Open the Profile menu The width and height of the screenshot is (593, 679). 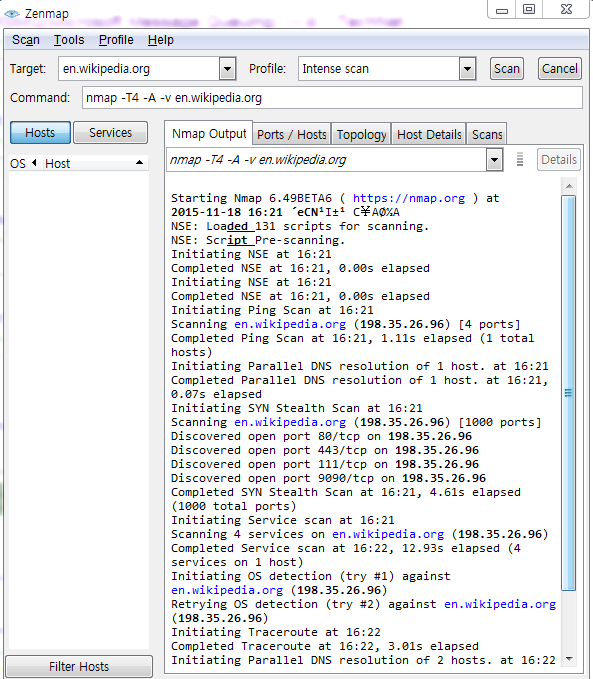116,40
